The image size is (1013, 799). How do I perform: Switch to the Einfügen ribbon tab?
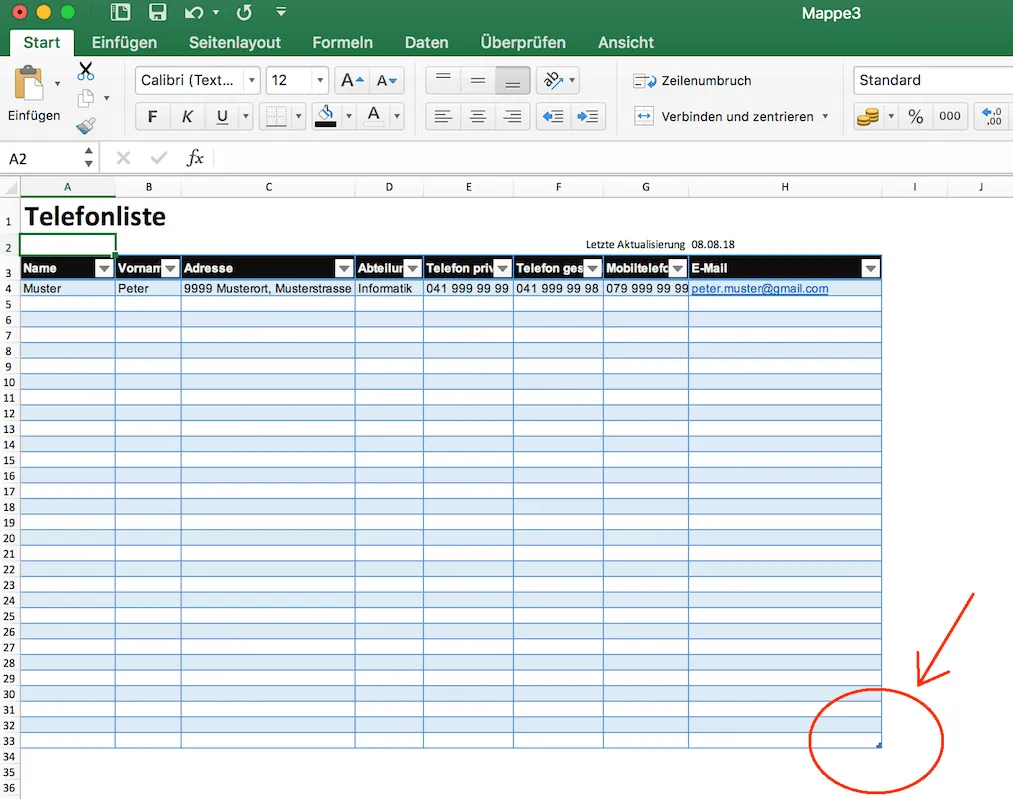[x=124, y=43]
